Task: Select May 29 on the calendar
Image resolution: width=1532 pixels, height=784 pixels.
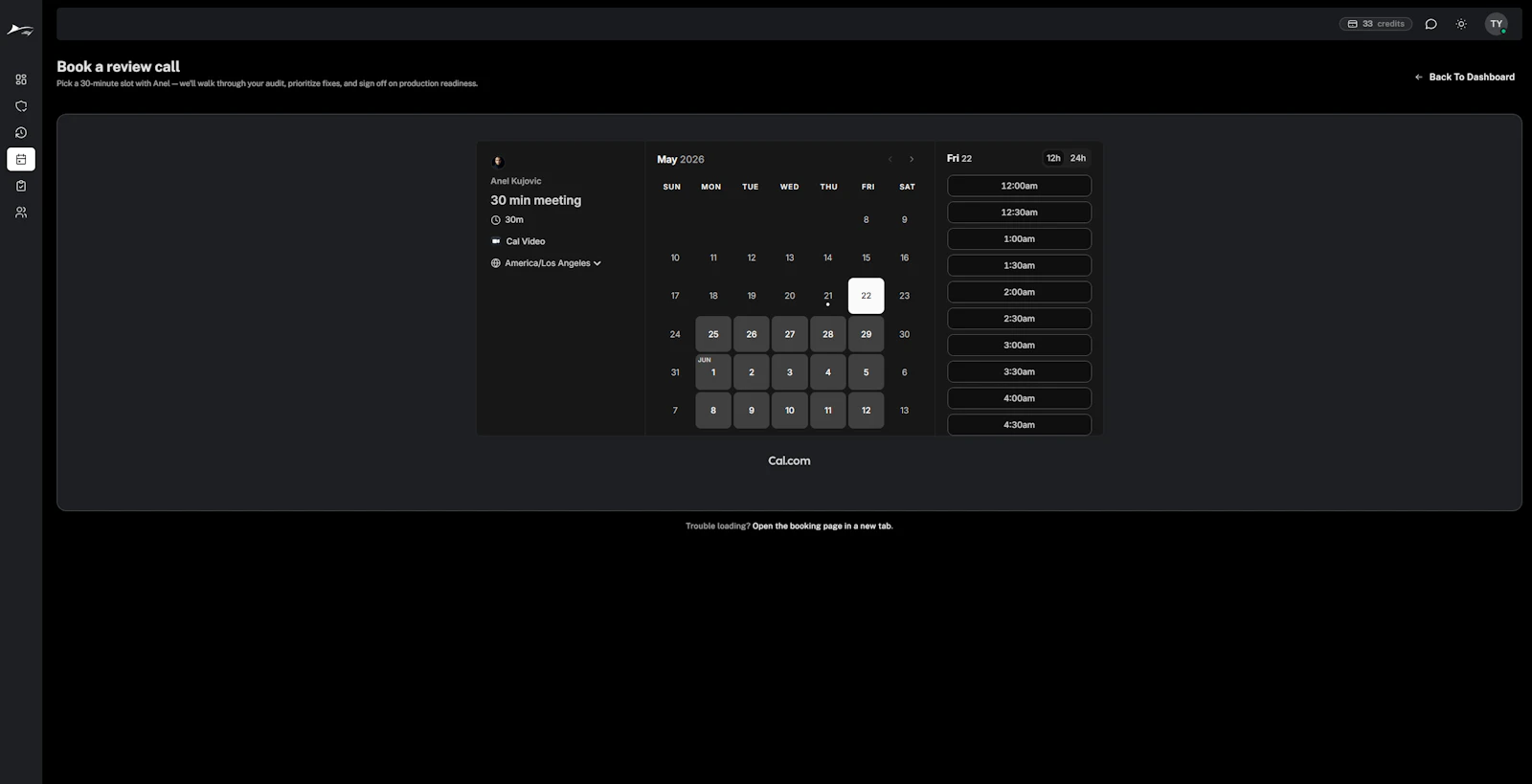Action: pos(867,334)
